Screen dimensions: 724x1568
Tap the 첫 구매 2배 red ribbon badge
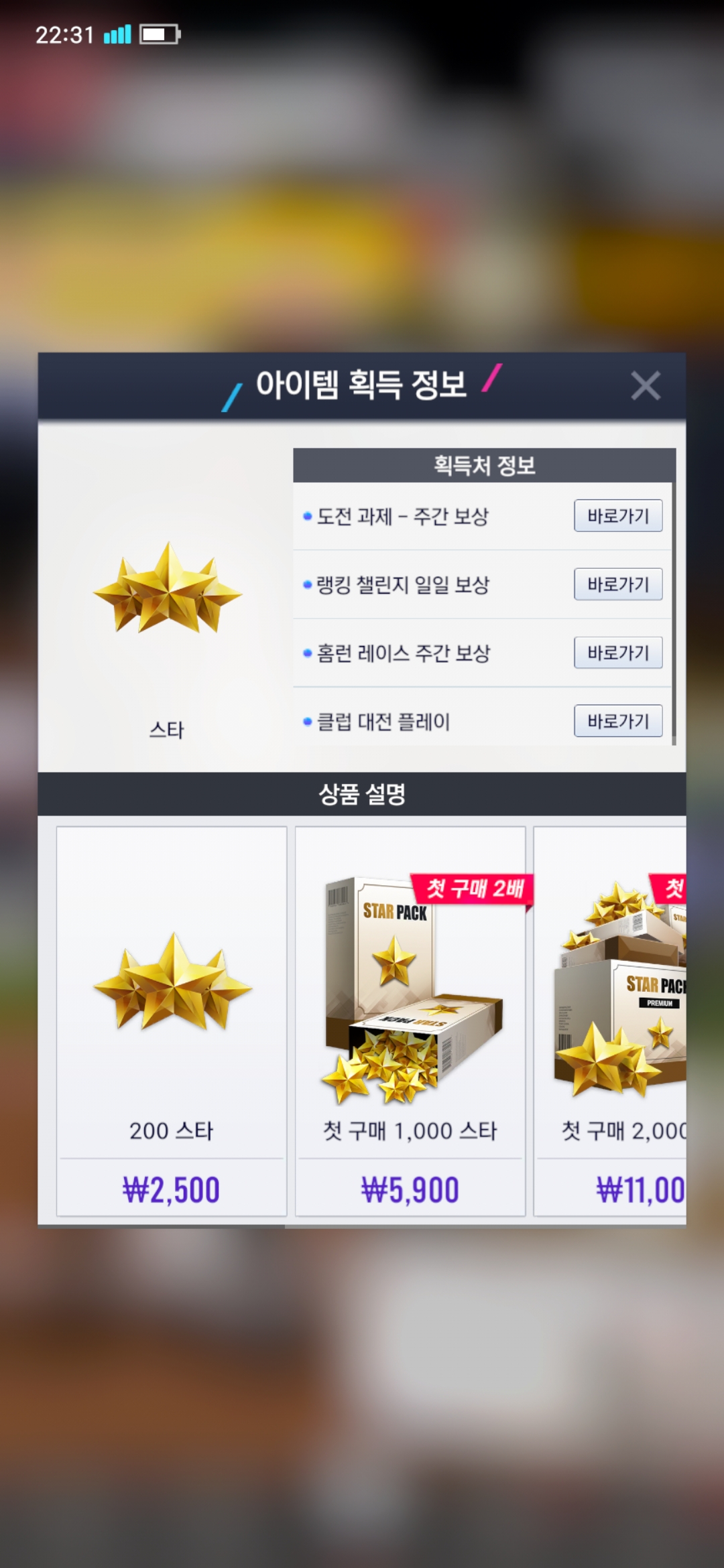tap(473, 889)
